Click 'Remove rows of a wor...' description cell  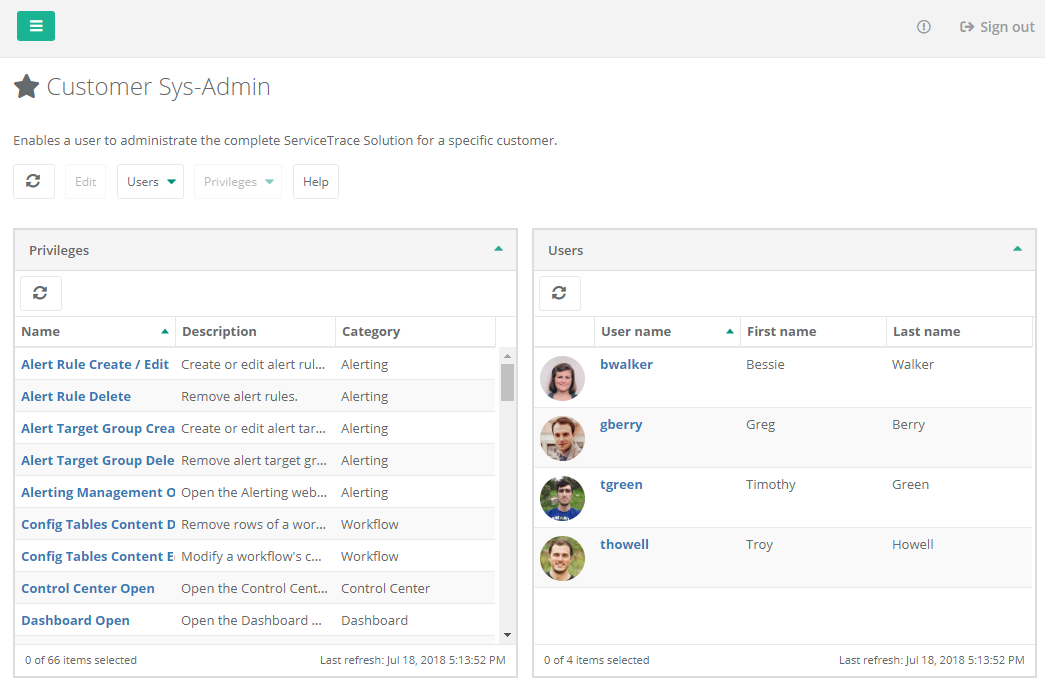coord(253,524)
